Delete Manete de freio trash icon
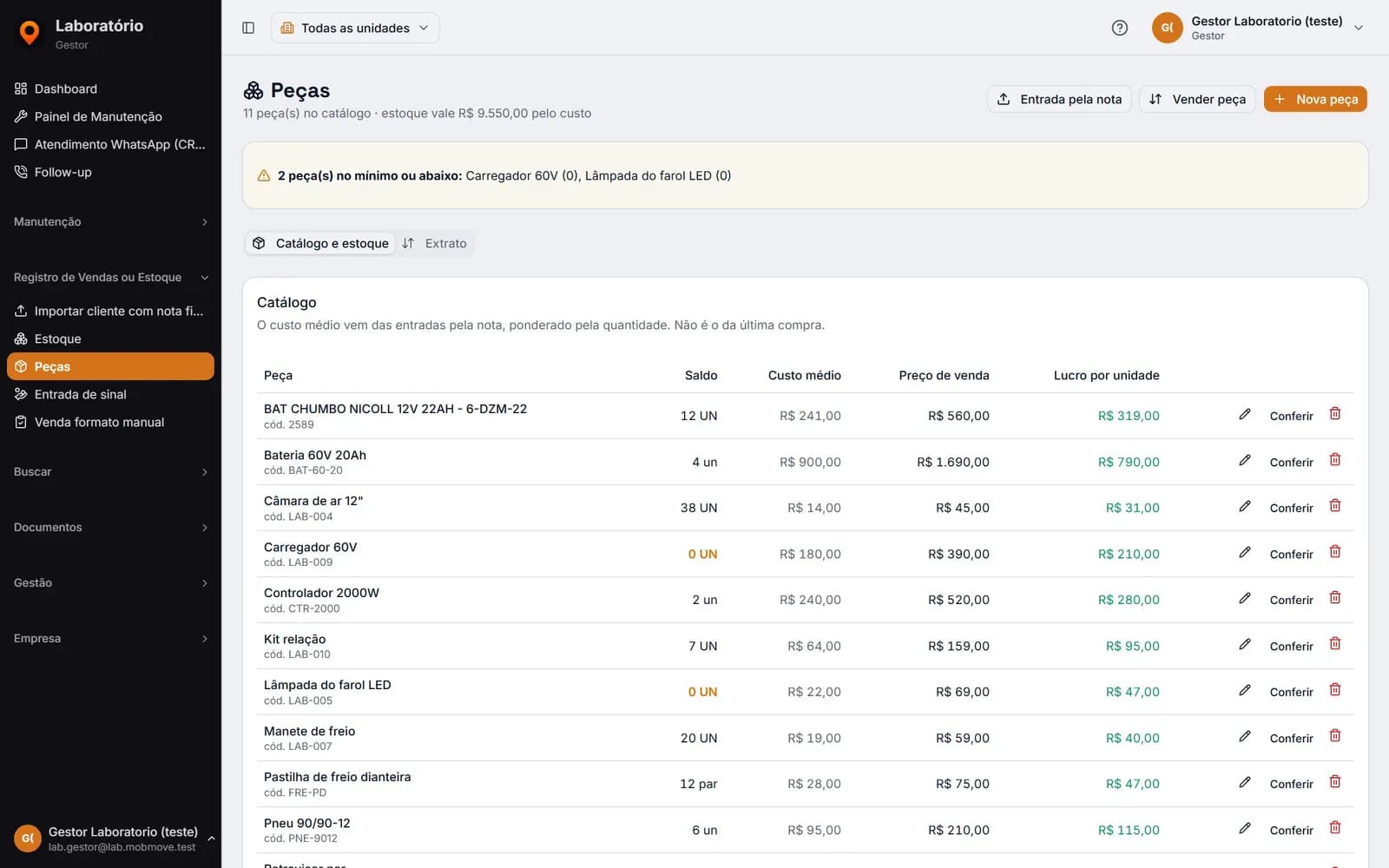Screen dimensions: 1389x868 1335,736
